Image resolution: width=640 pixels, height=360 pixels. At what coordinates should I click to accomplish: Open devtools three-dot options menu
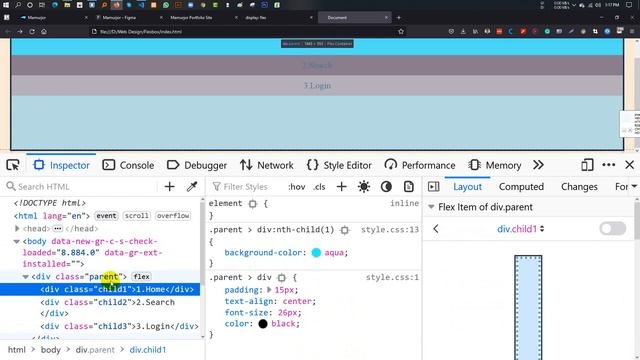[609, 165]
